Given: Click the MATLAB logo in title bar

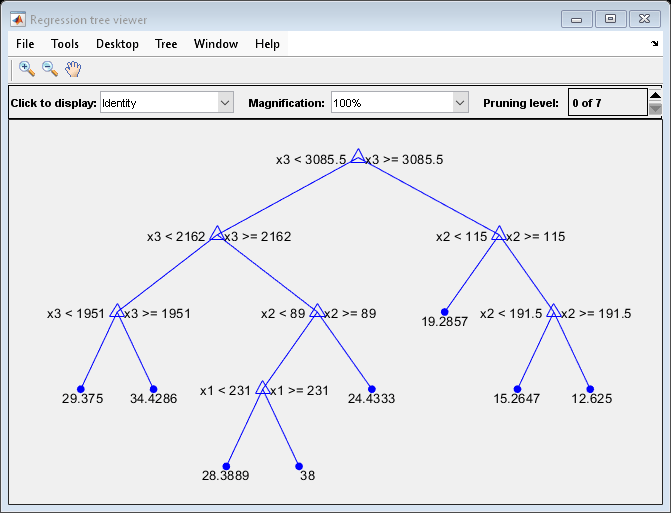Looking at the screenshot, I should 18,20.
